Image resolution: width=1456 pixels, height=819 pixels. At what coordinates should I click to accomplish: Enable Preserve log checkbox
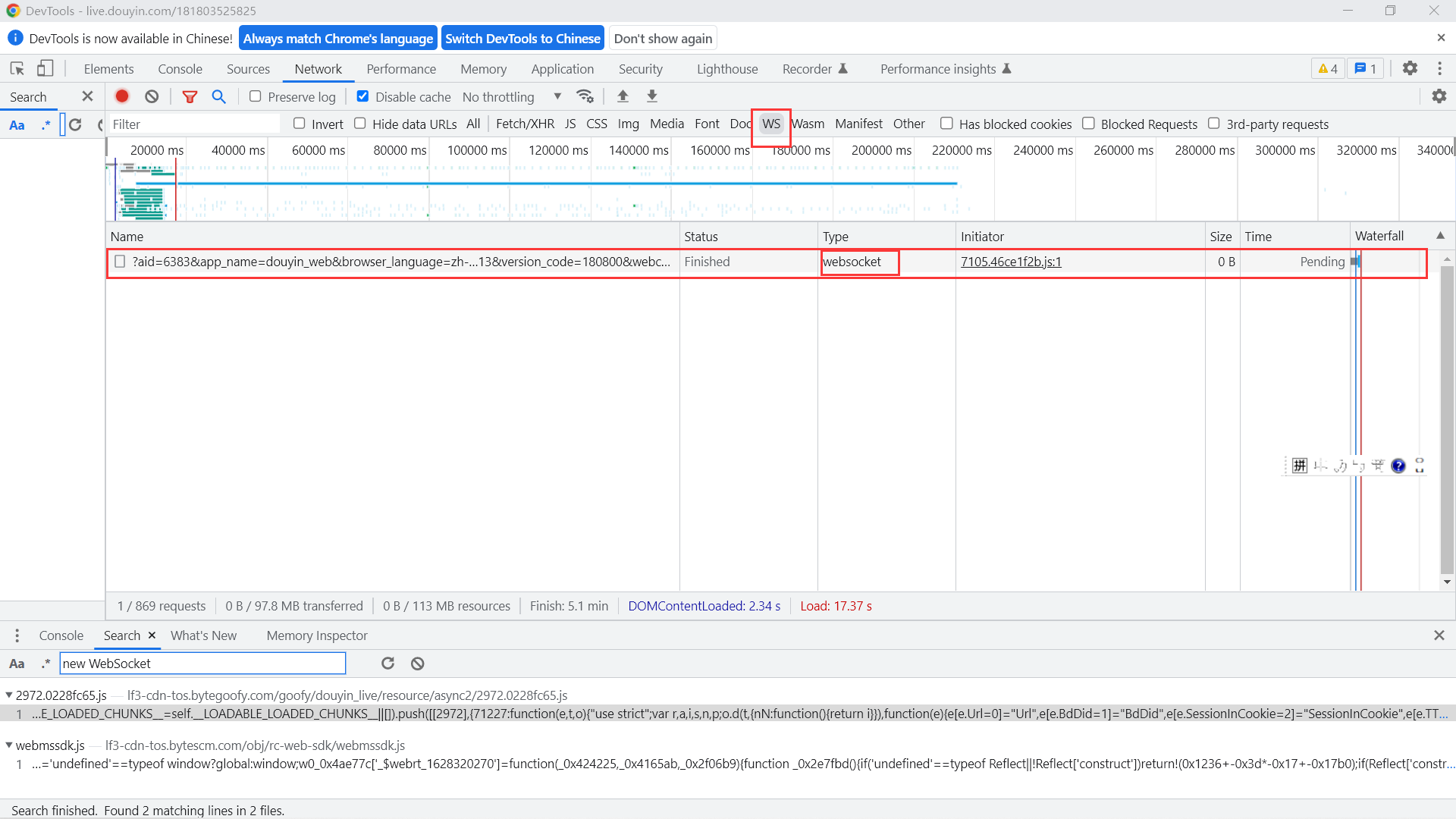tap(256, 96)
